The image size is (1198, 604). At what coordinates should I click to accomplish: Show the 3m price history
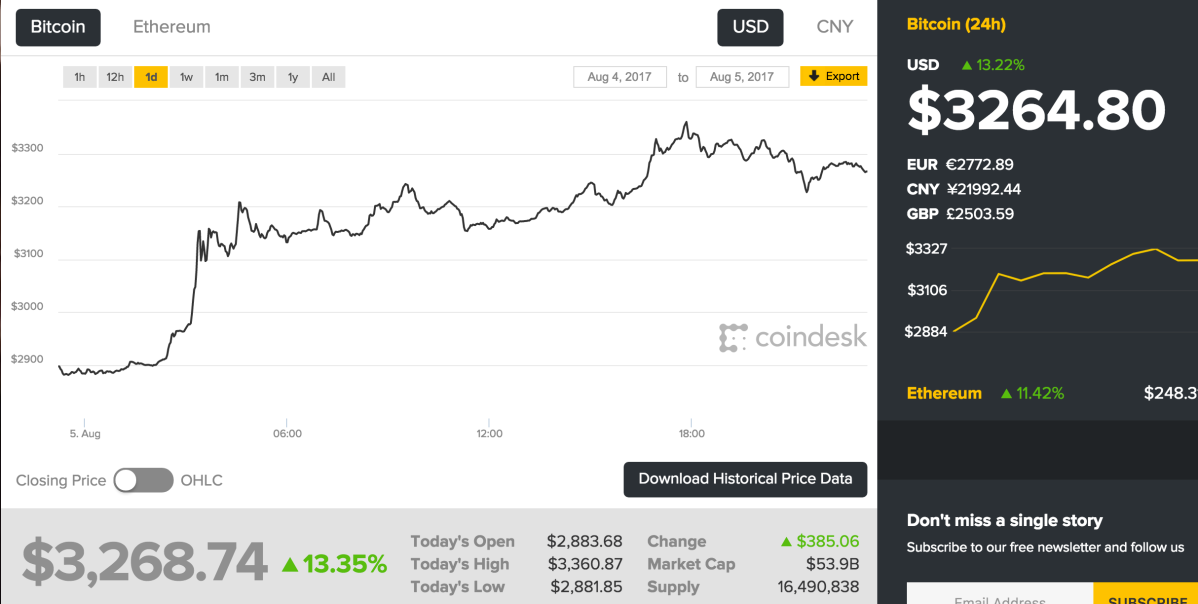pos(257,77)
